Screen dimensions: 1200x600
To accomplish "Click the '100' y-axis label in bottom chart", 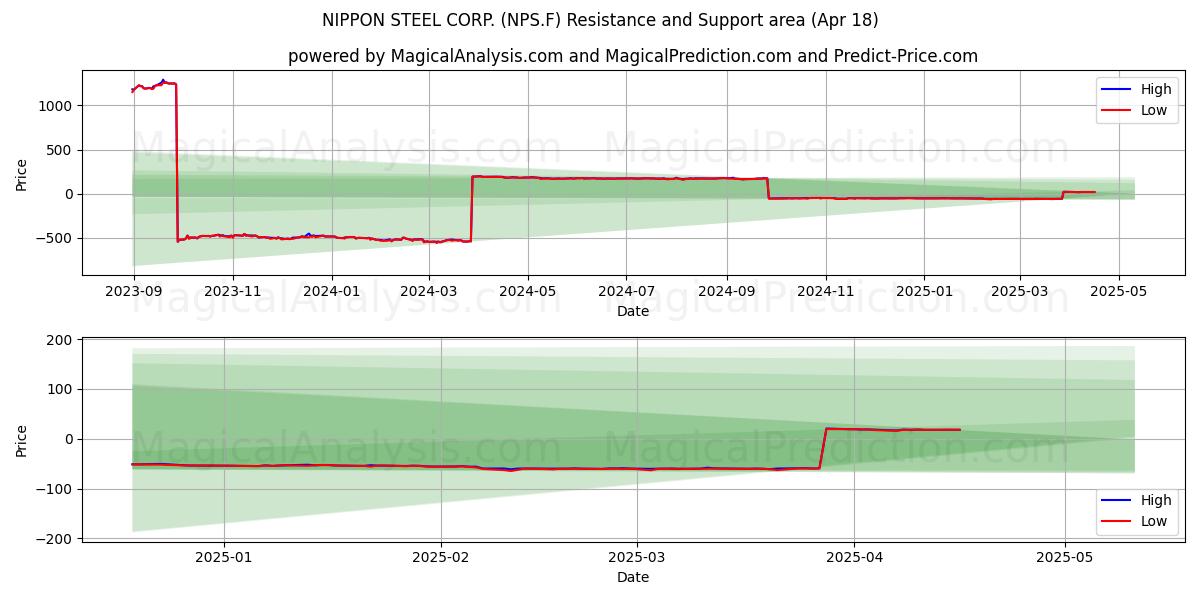I will point(60,390).
